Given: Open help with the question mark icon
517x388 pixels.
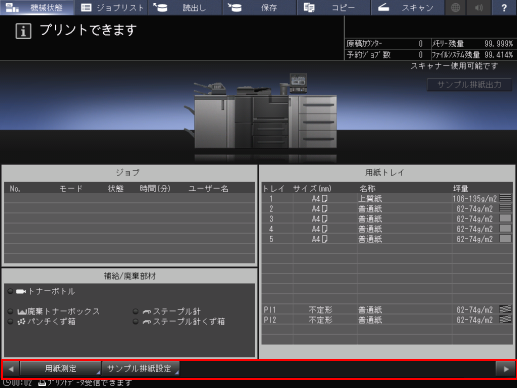Looking at the screenshot, I should point(504,7).
